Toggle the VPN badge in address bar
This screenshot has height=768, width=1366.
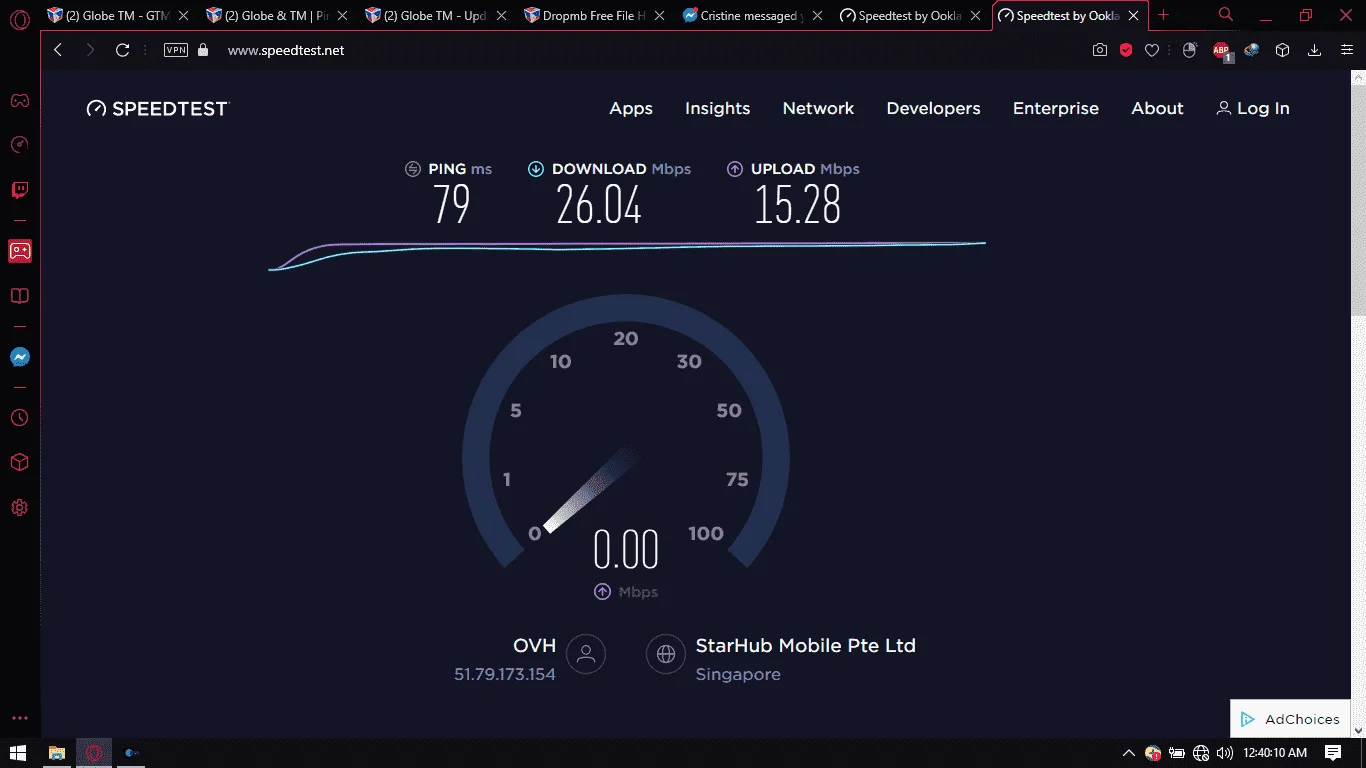(175, 50)
